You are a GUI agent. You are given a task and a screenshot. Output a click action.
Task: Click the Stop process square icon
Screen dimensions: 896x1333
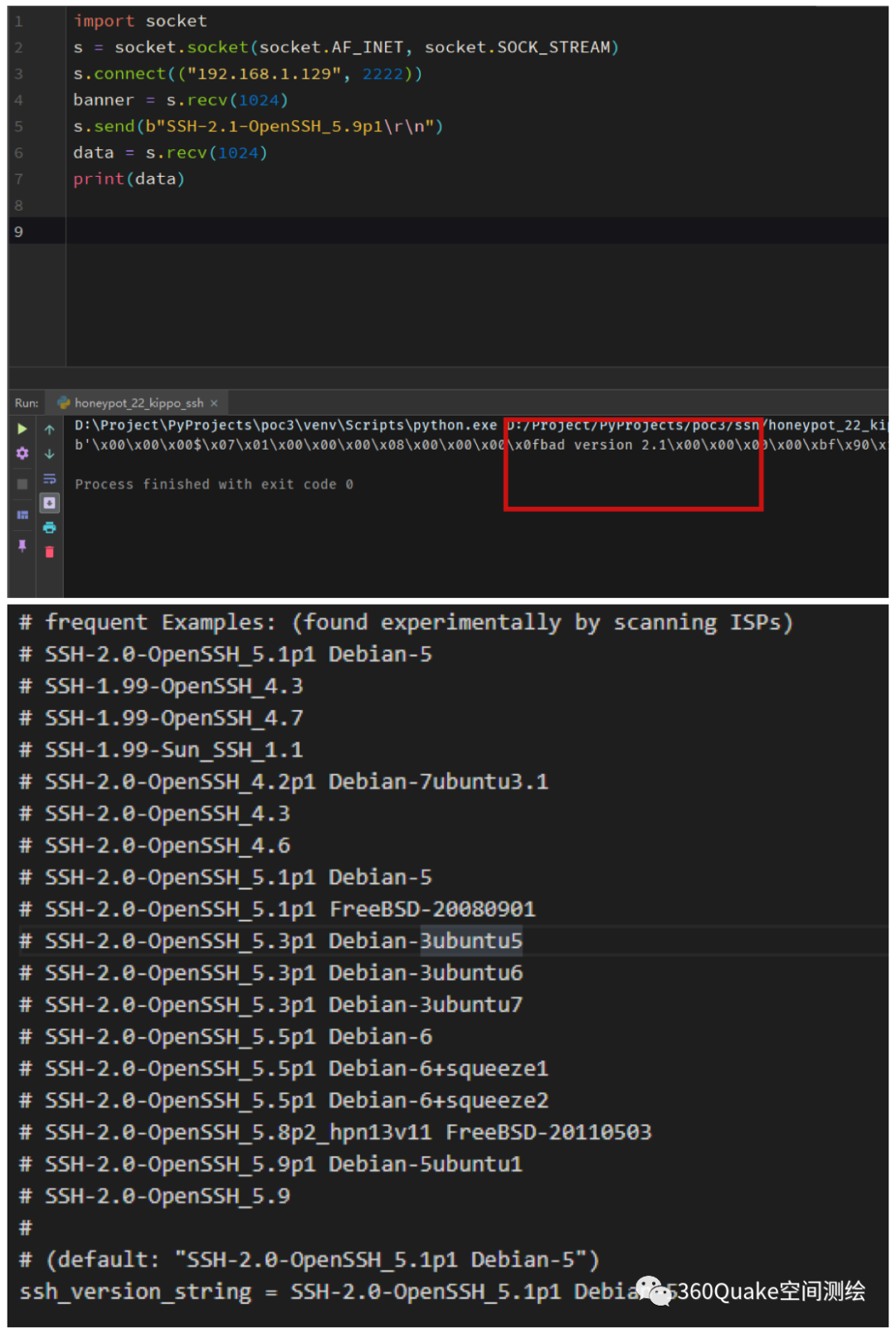click(x=22, y=484)
